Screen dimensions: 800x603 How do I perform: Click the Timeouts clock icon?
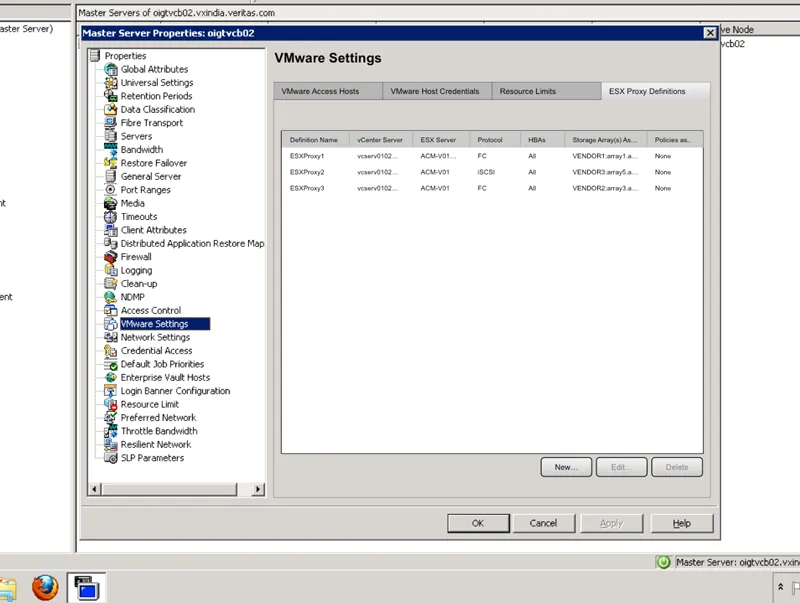[x=111, y=216]
